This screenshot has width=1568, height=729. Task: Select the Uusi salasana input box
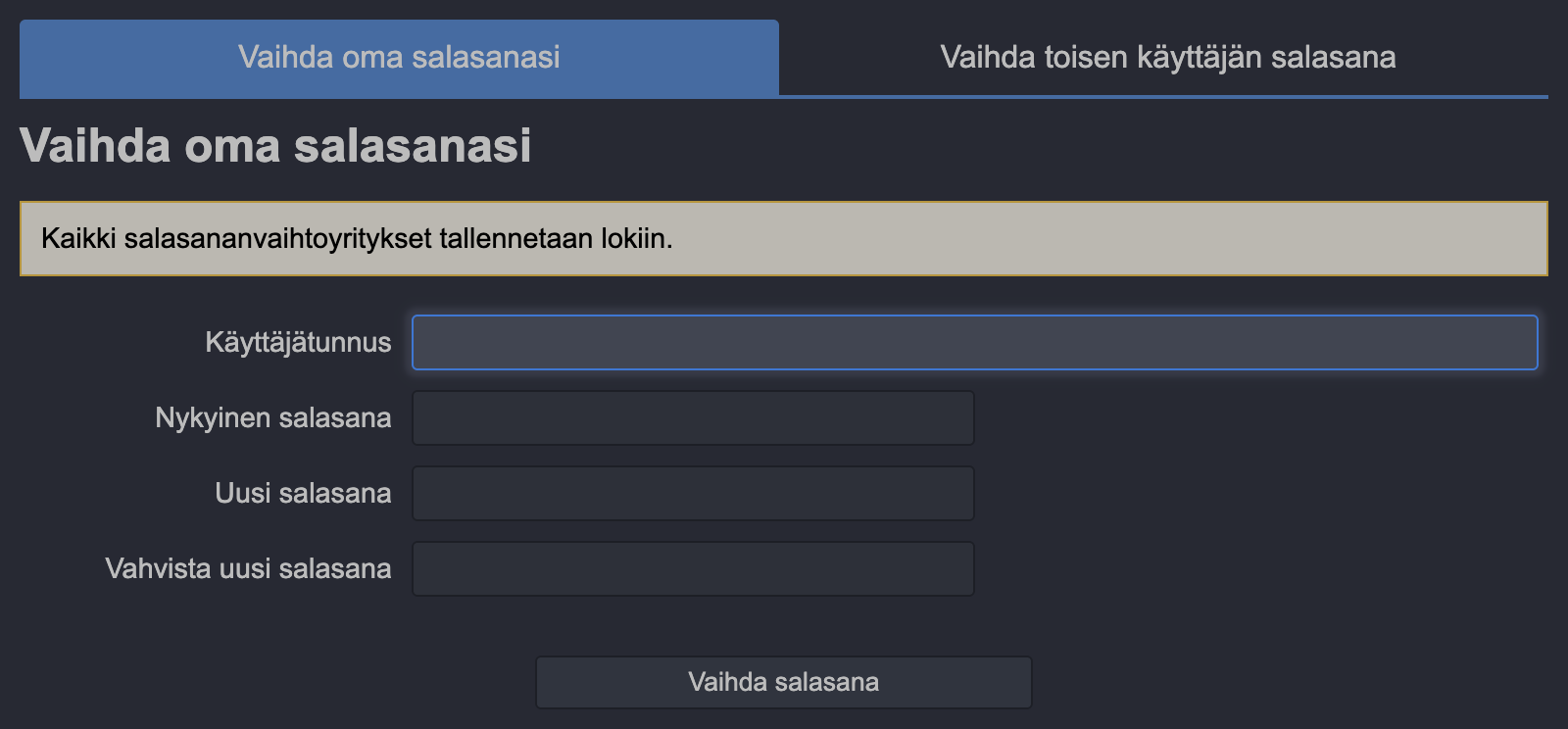(x=693, y=493)
